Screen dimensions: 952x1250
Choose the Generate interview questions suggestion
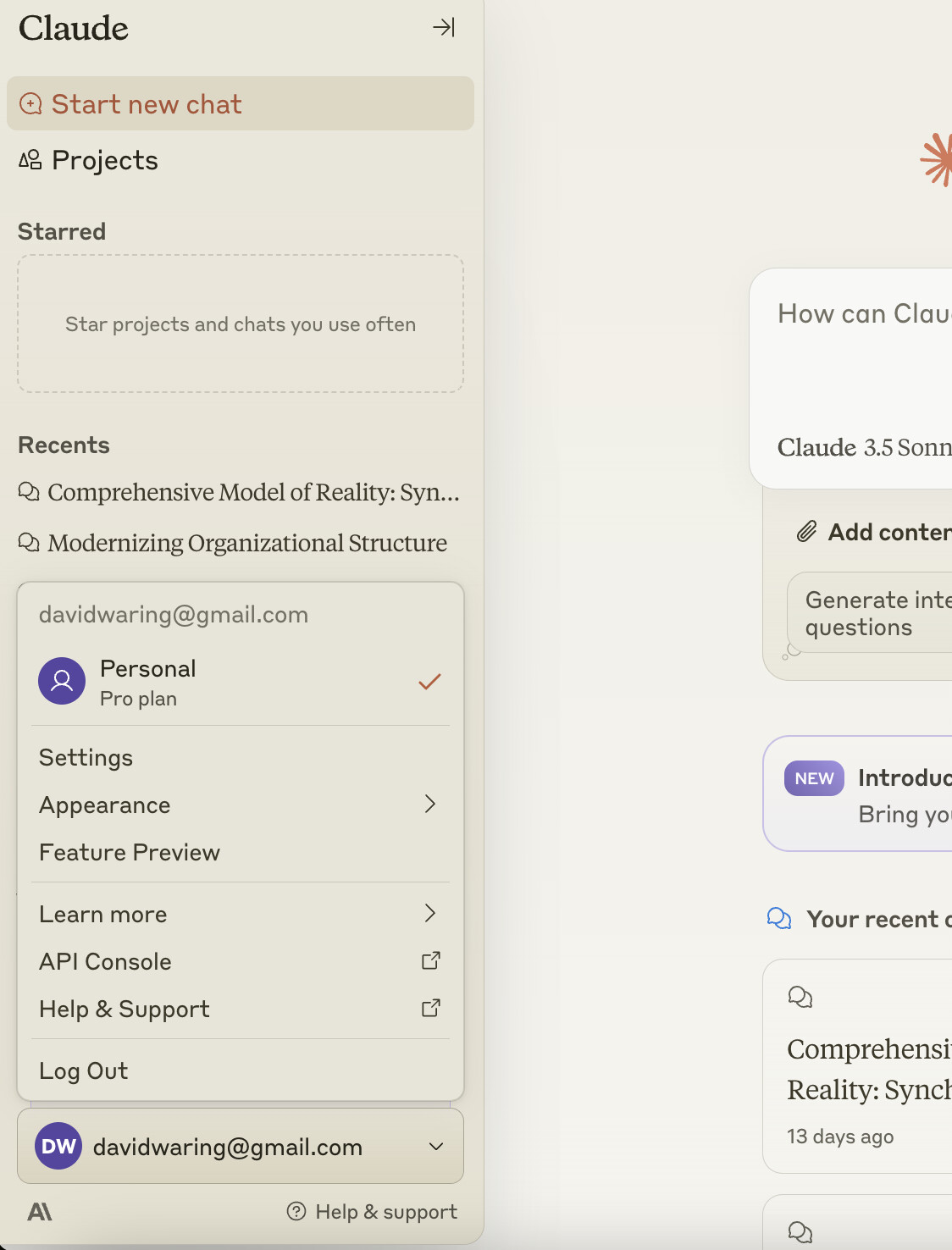(870, 612)
